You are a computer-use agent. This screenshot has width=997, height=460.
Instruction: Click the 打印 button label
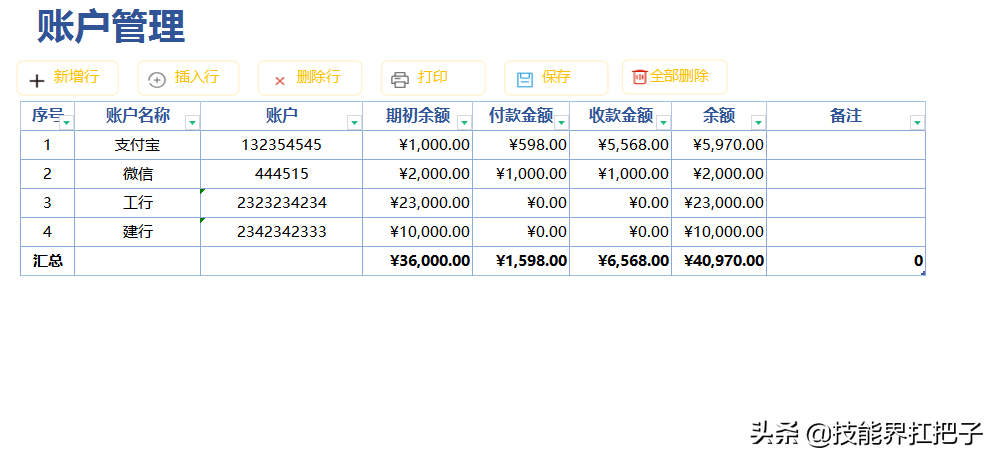coord(432,77)
